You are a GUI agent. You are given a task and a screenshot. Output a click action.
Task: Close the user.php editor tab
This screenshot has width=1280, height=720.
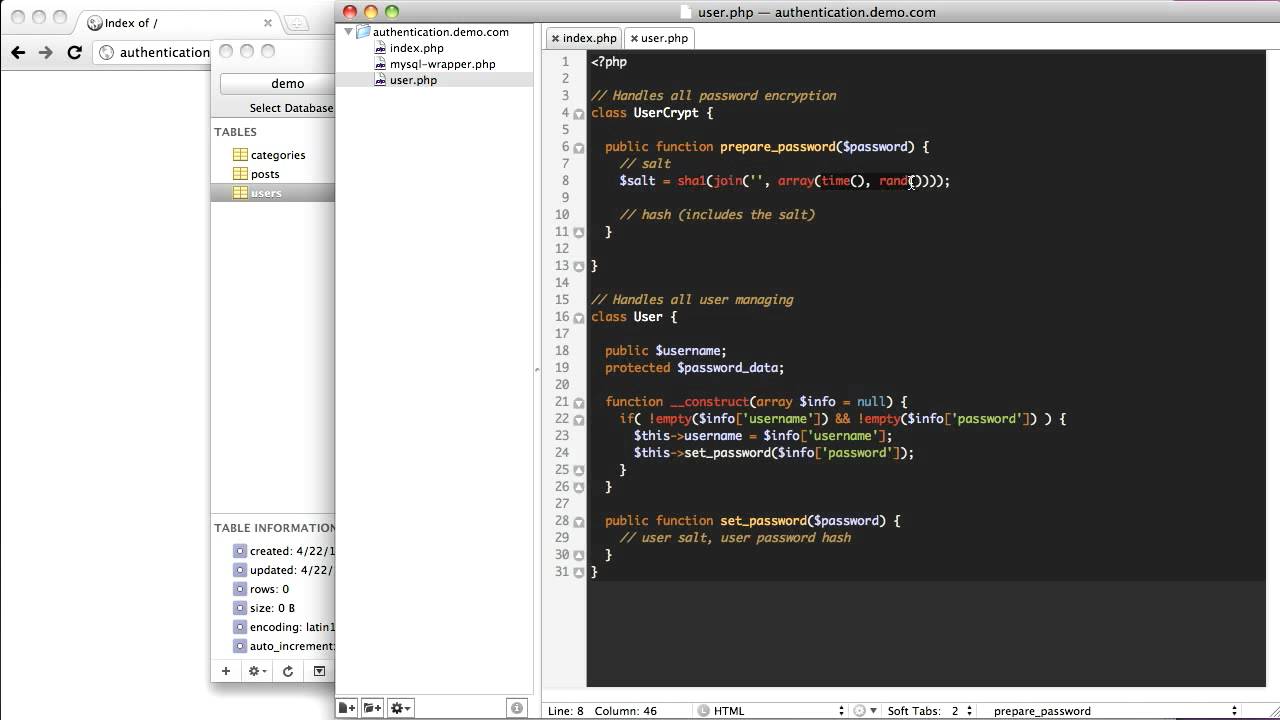click(633, 38)
